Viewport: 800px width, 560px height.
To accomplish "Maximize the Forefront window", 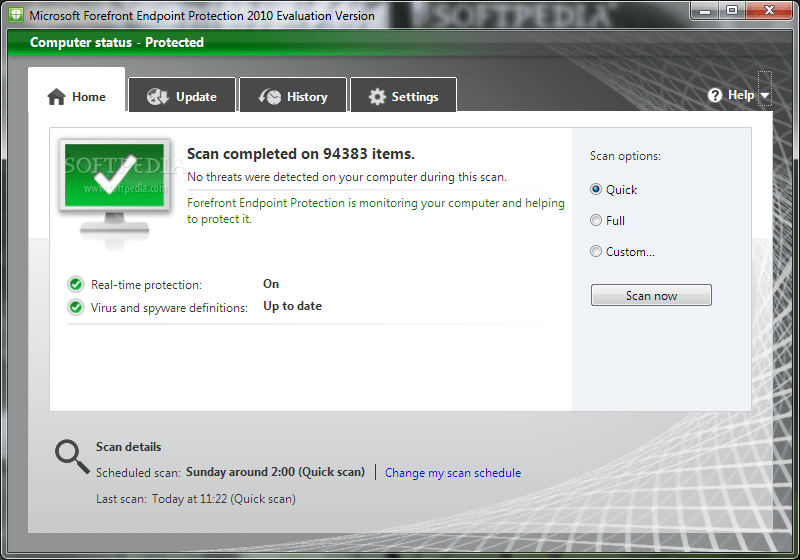I will (x=732, y=11).
